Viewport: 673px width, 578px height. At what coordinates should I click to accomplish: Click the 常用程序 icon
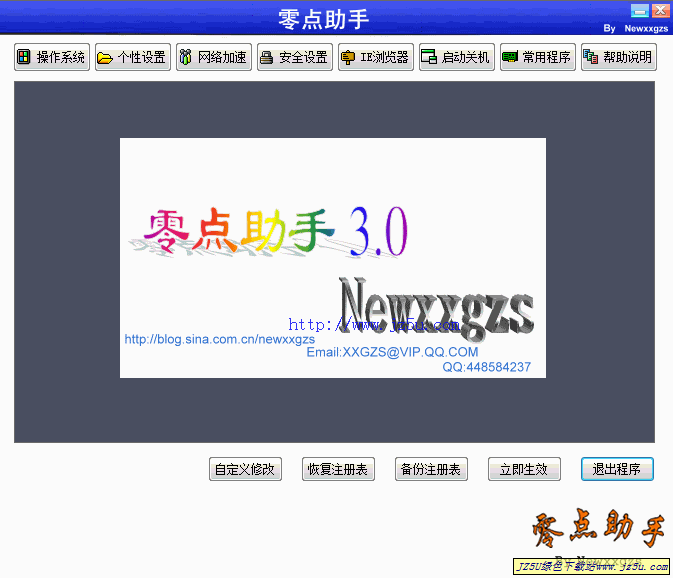pos(510,57)
